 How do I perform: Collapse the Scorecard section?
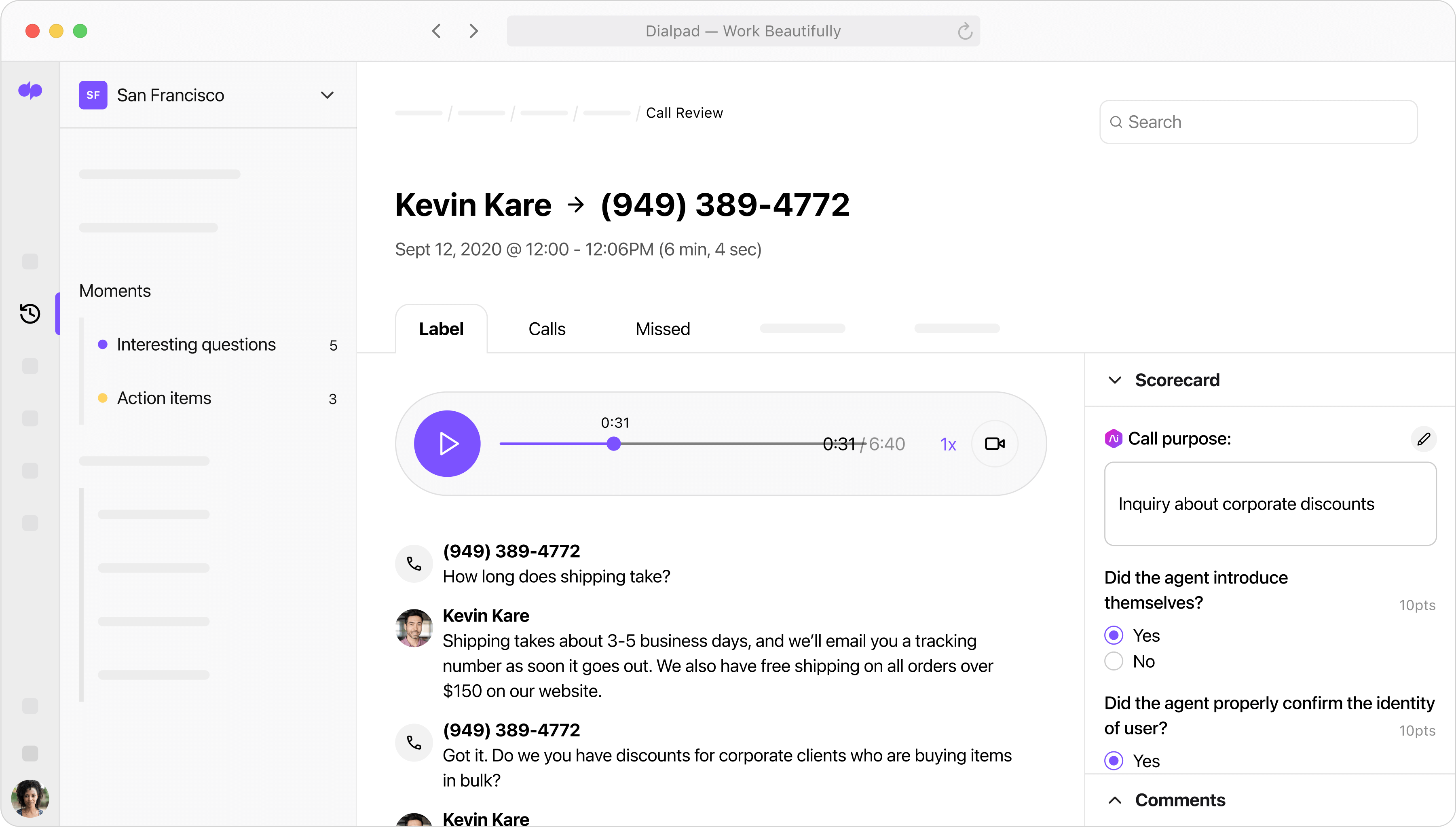pos(1115,380)
